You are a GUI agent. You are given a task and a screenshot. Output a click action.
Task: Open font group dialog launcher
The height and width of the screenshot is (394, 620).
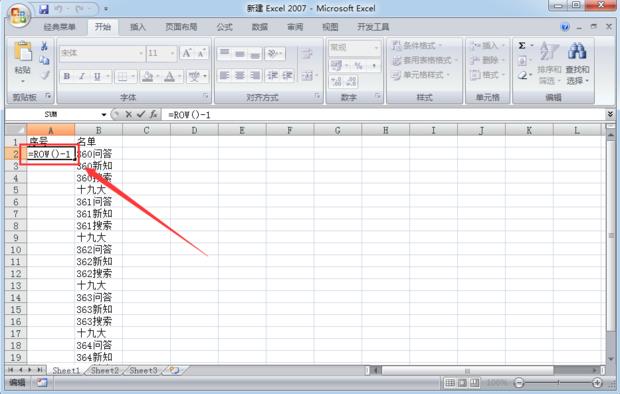[x=206, y=96]
